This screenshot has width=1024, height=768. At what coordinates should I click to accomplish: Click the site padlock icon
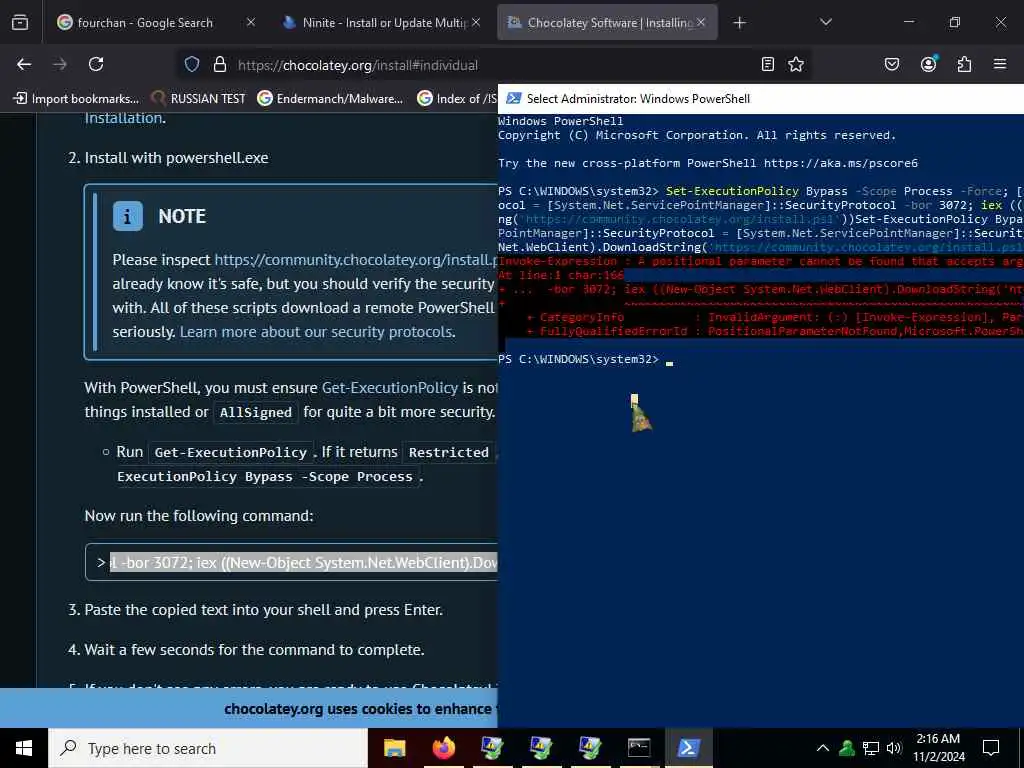coord(220,65)
